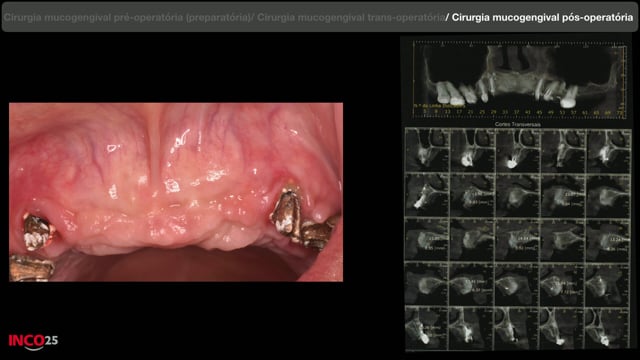Screen dimensions: 640x360
Task: Open the intraoral clinical photo
Action: tap(176, 192)
